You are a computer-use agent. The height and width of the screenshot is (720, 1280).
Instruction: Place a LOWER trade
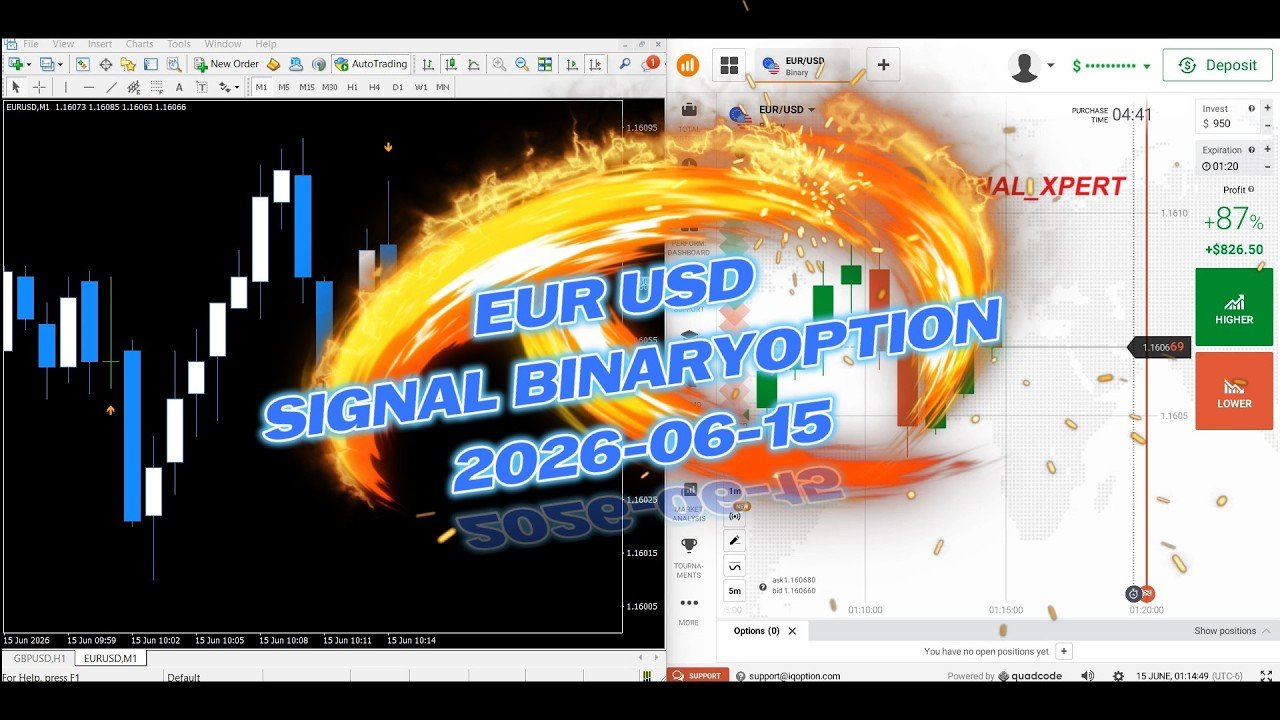click(1234, 391)
